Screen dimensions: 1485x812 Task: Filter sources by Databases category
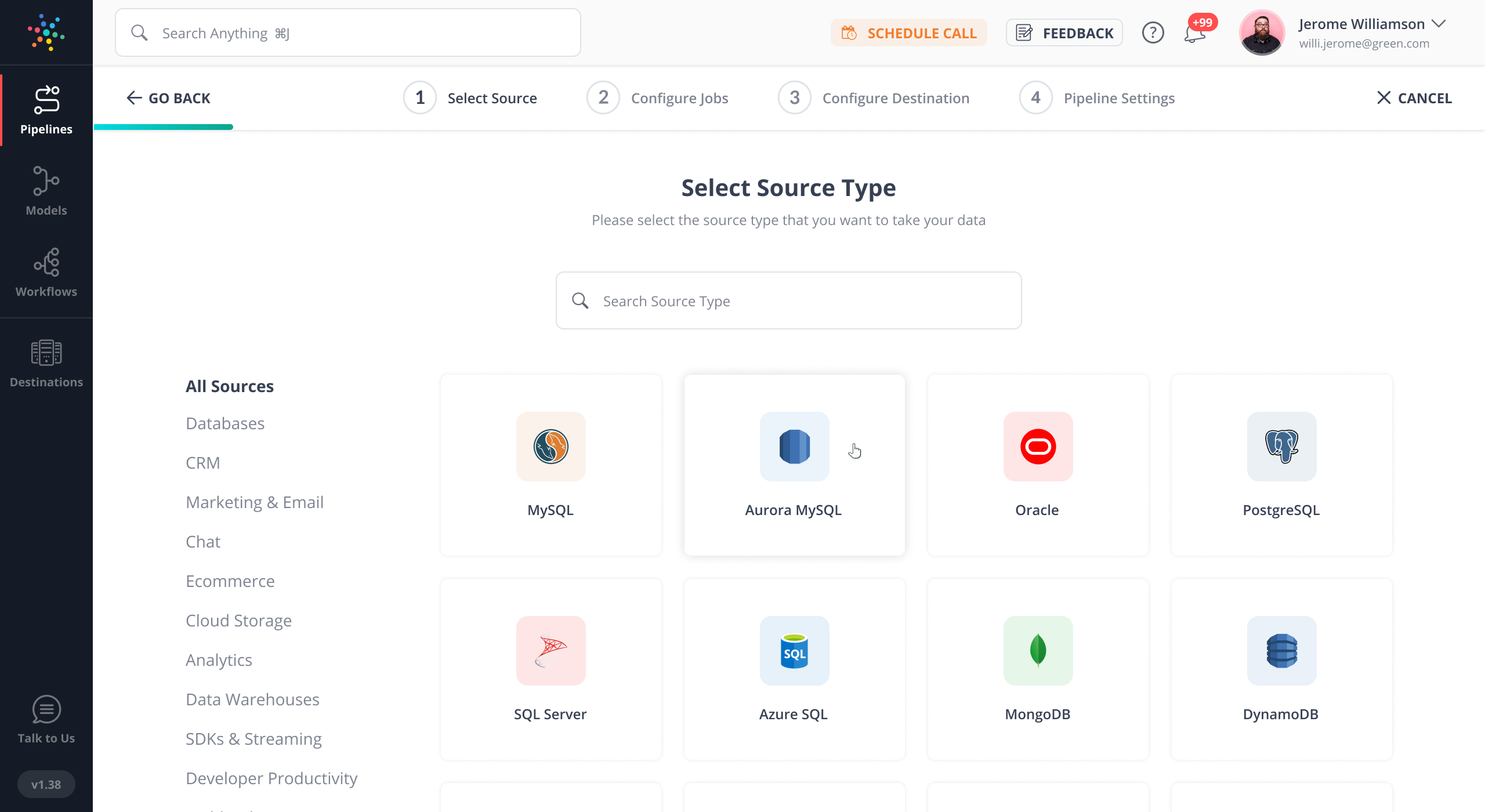pos(225,423)
